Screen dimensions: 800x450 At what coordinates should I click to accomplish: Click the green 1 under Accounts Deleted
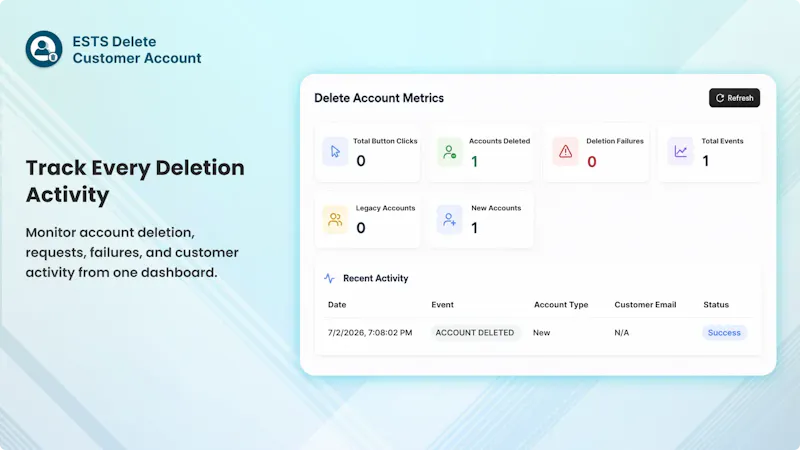pyautogui.click(x=474, y=162)
